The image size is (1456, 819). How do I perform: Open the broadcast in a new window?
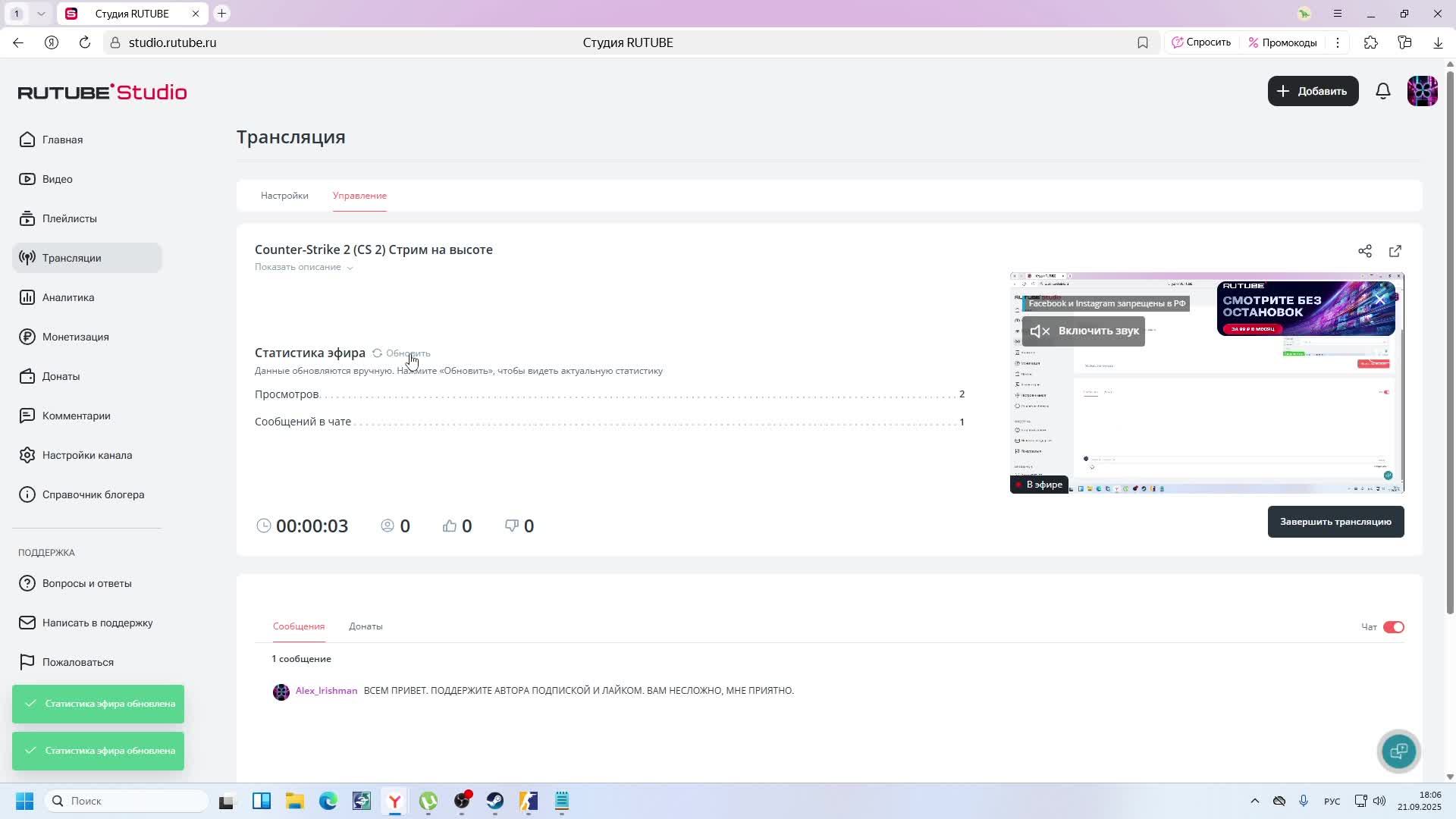tap(1395, 251)
